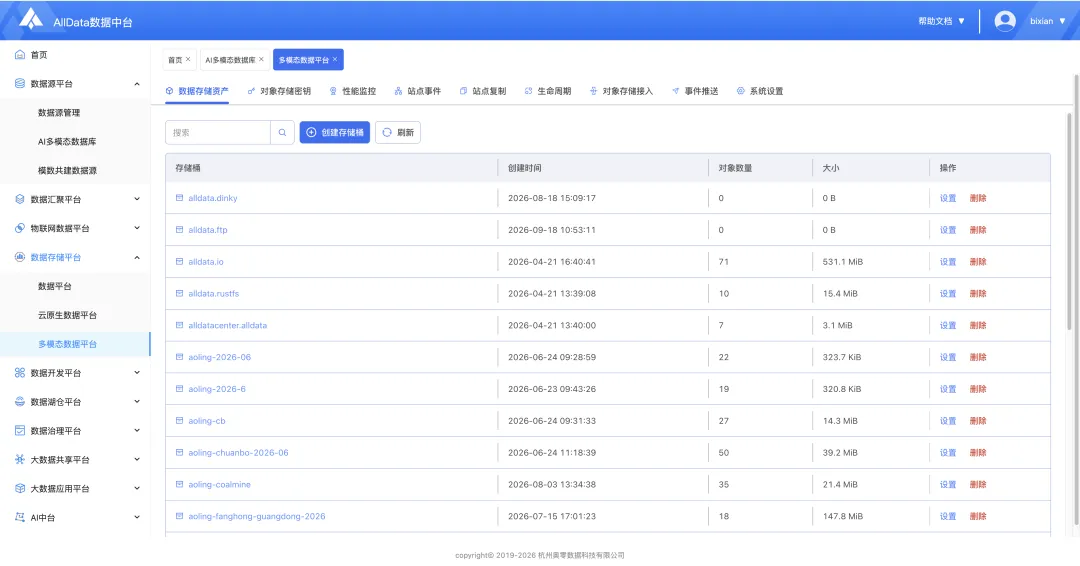Screen dimensions: 1080x566
Task: Click the date 2026-06-23 09:43:26
Action: coord(552,389)
